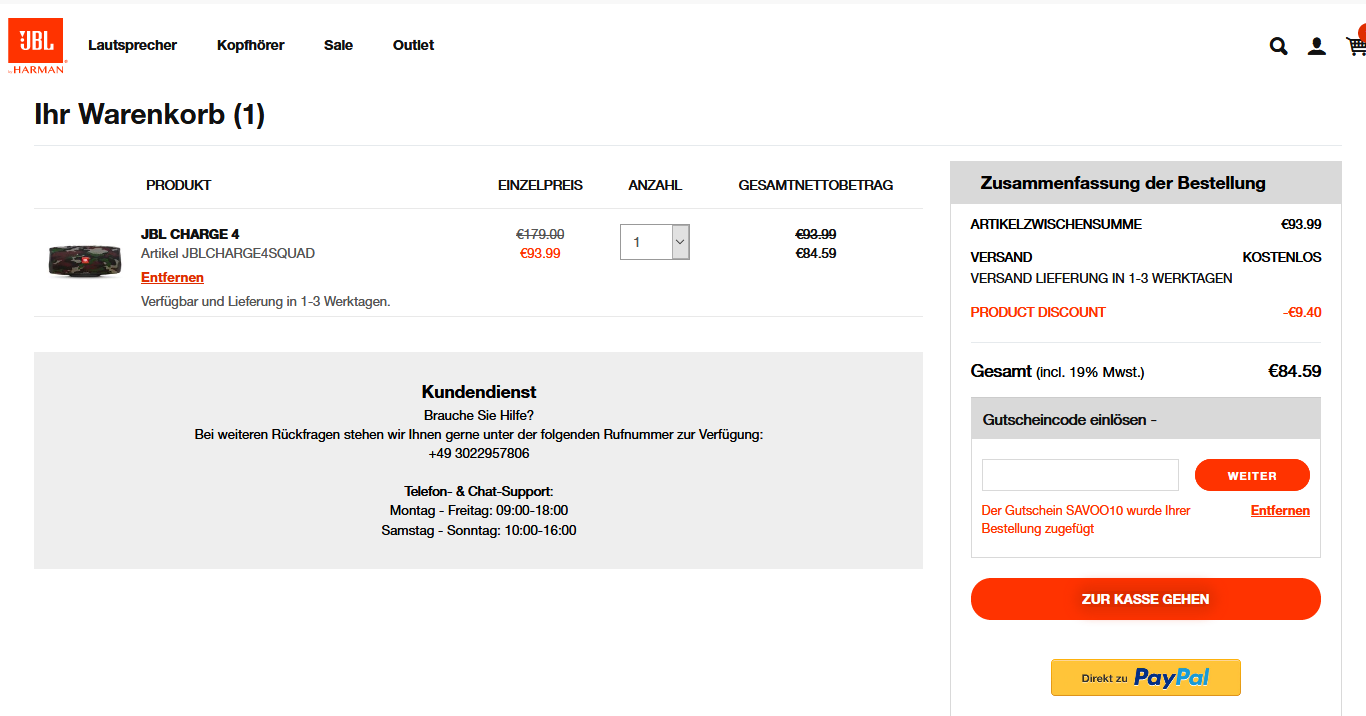This screenshot has height=716, width=1366.
Task: Click the Ihr Warenkorb (1) heading
Action: [x=149, y=115]
